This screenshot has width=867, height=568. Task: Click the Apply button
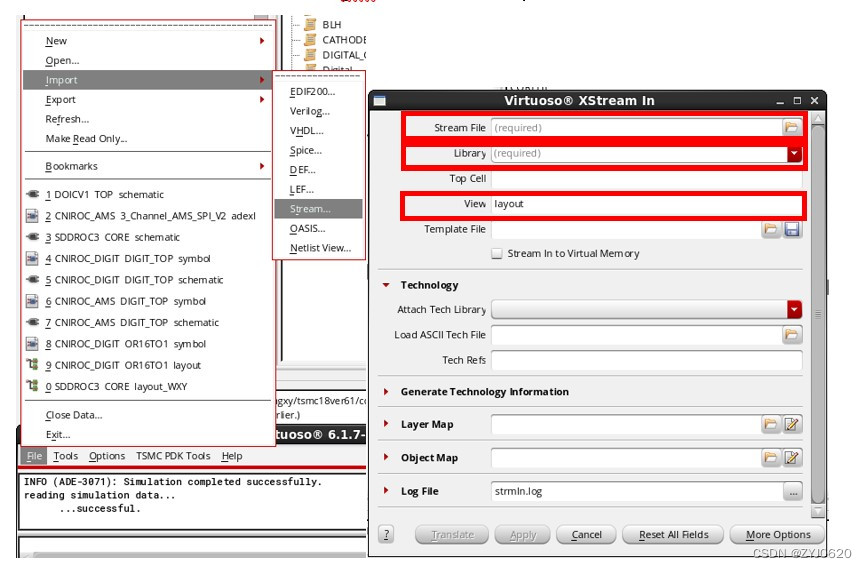pos(523,535)
